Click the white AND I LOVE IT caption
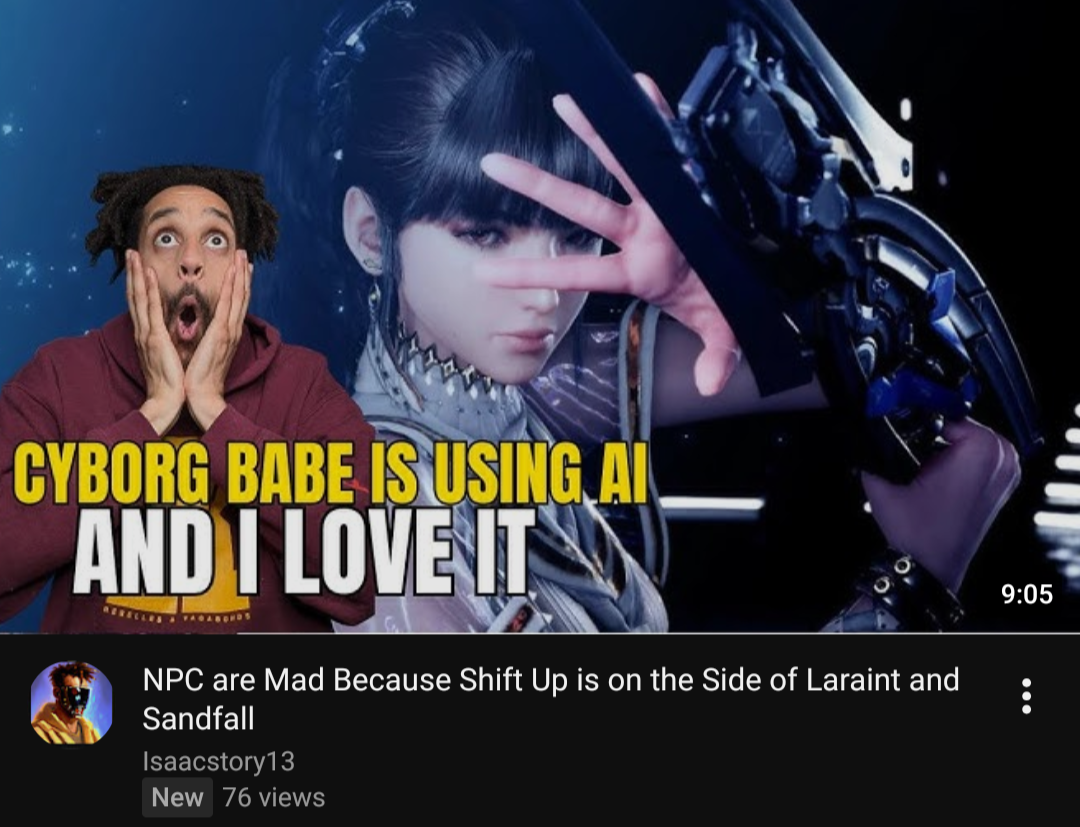1080x827 pixels. pos(304,553)
